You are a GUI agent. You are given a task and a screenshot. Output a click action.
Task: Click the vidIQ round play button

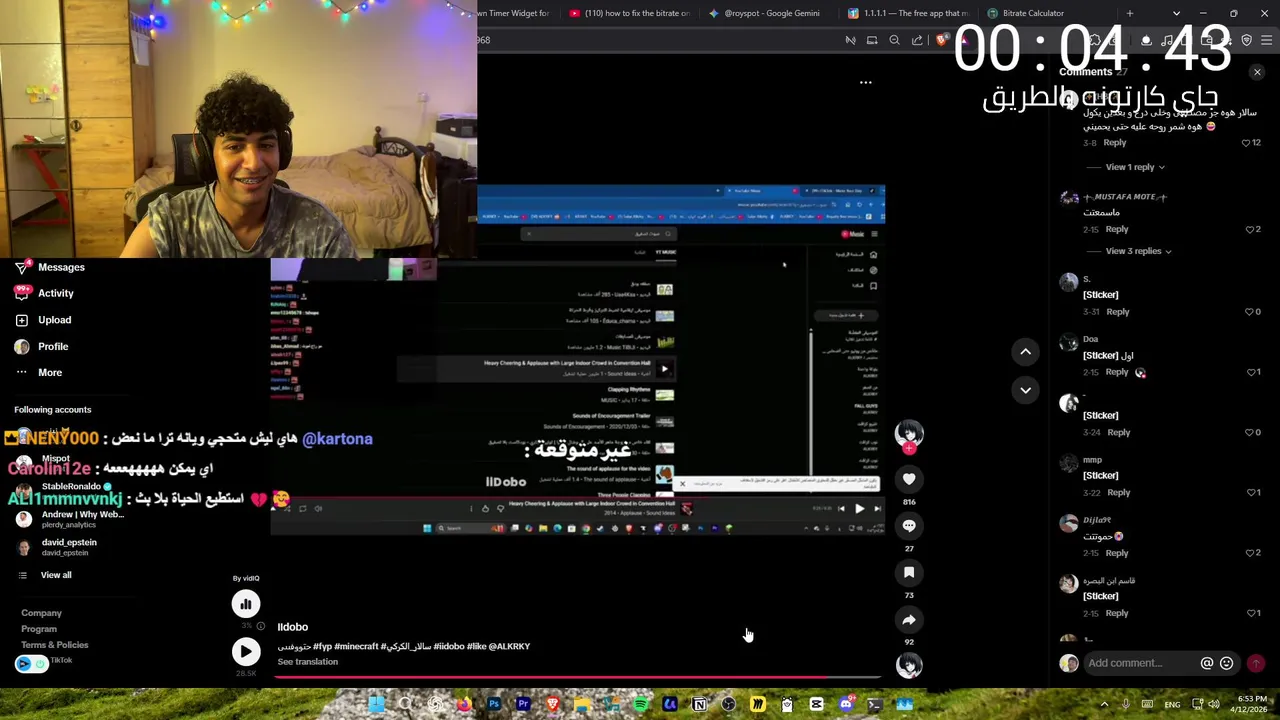pyautogui.click(x=245, y=652)
